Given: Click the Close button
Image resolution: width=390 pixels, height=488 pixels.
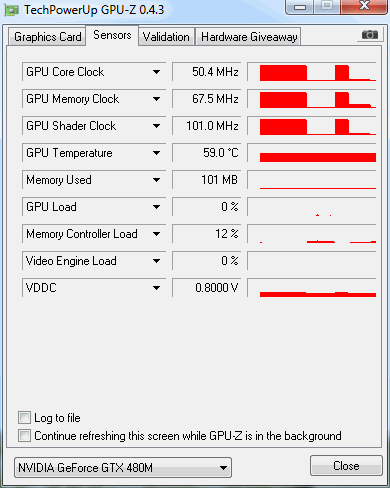Looking at the screenshot, I should coord(346,466).
